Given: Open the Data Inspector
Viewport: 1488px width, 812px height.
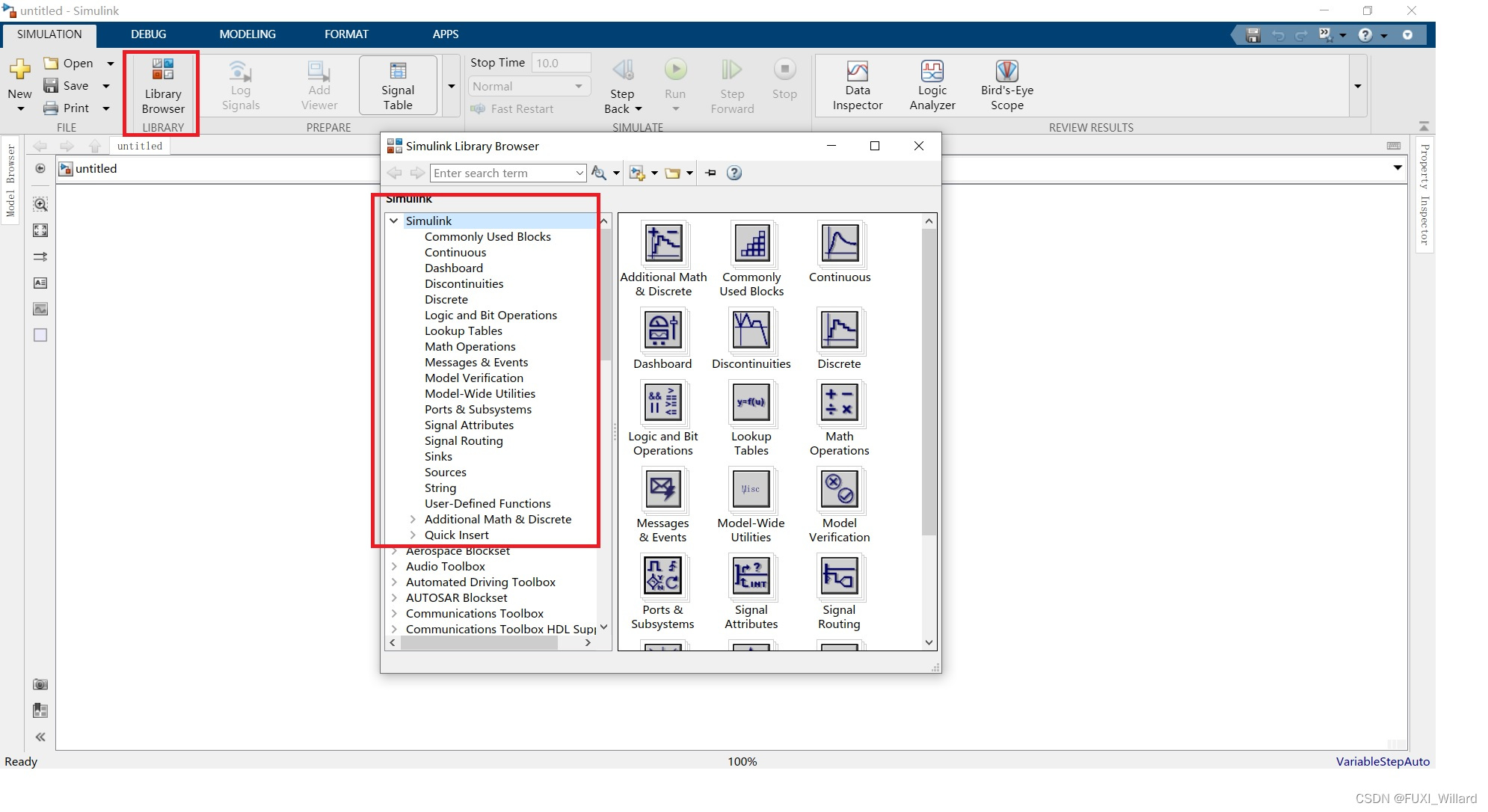Looking at the screenshot, I should [x=857, y=85].
